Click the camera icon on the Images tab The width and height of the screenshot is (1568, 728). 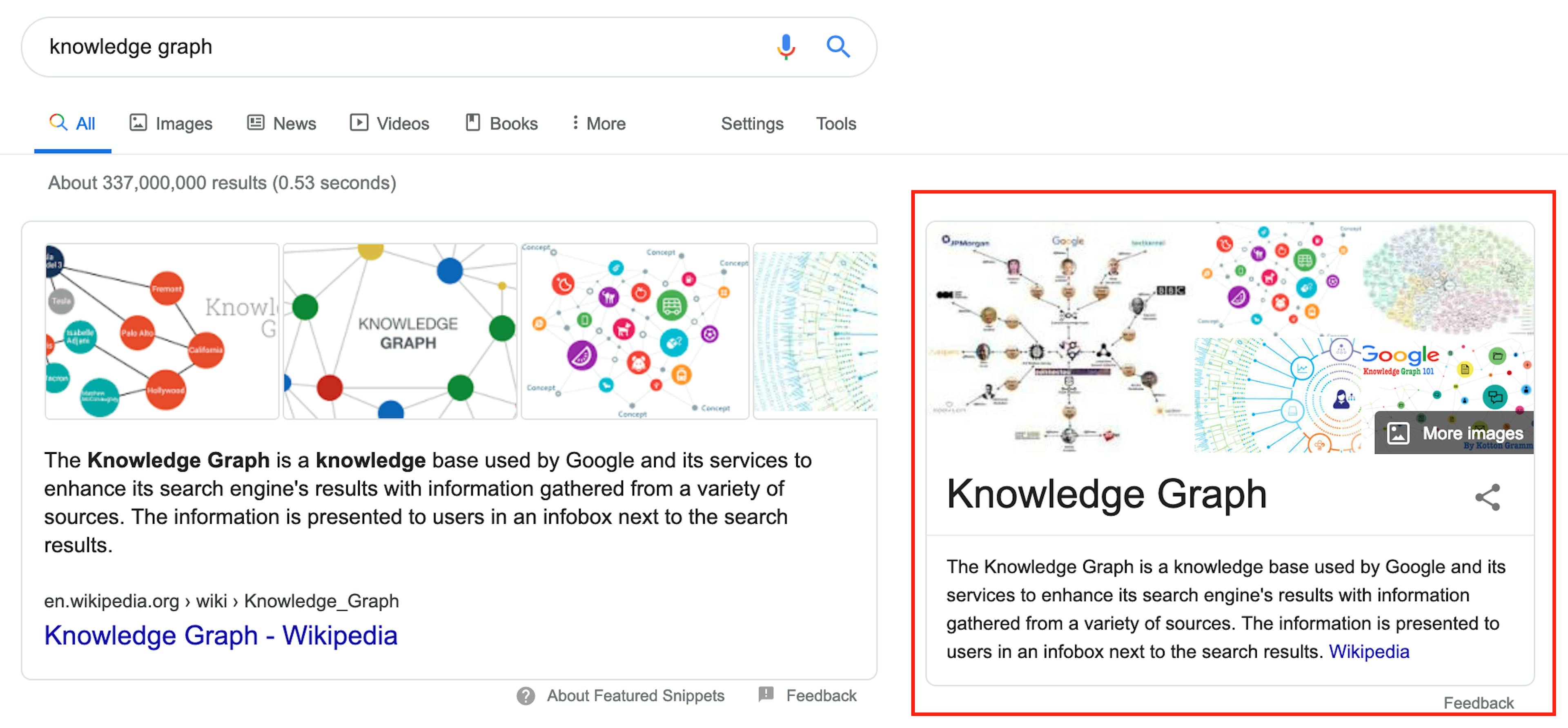point(139,123)
